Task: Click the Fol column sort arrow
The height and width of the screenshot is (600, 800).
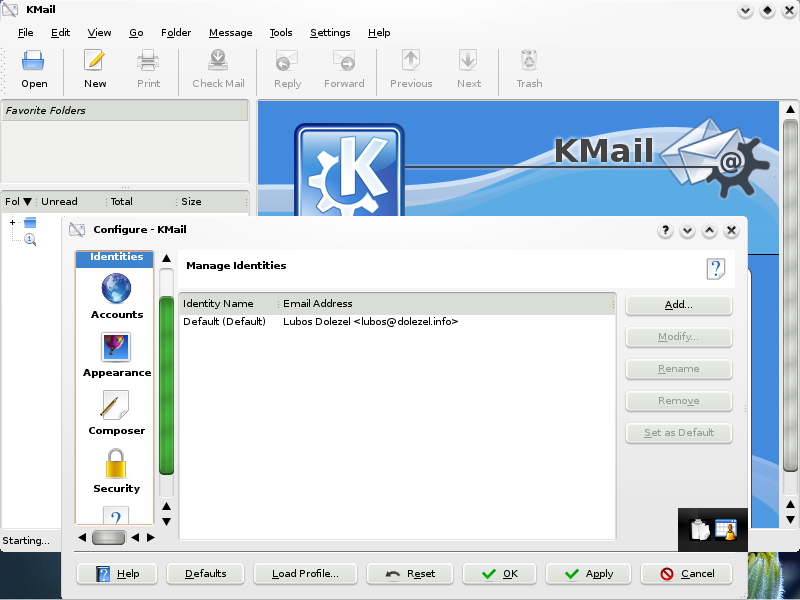Action: (28, 202)
